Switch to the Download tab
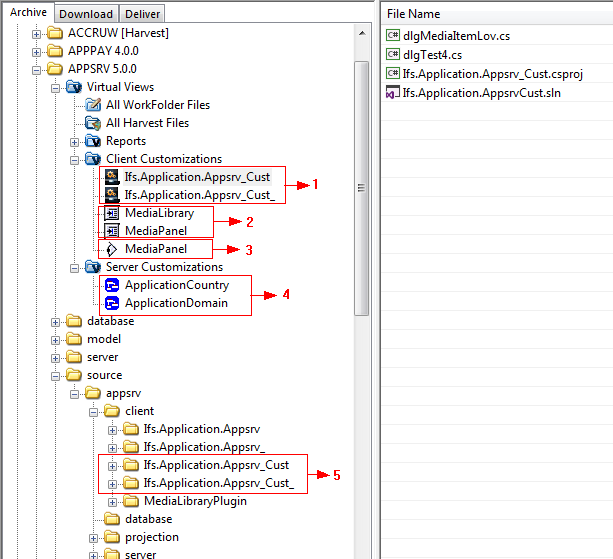The image size is (613, 559). point(85,14)
